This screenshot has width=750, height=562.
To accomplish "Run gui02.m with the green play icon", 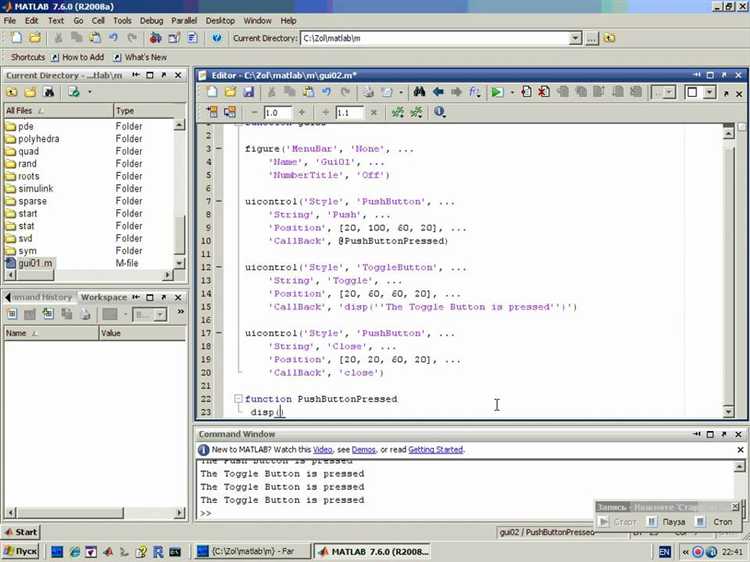I will point(497,92).
